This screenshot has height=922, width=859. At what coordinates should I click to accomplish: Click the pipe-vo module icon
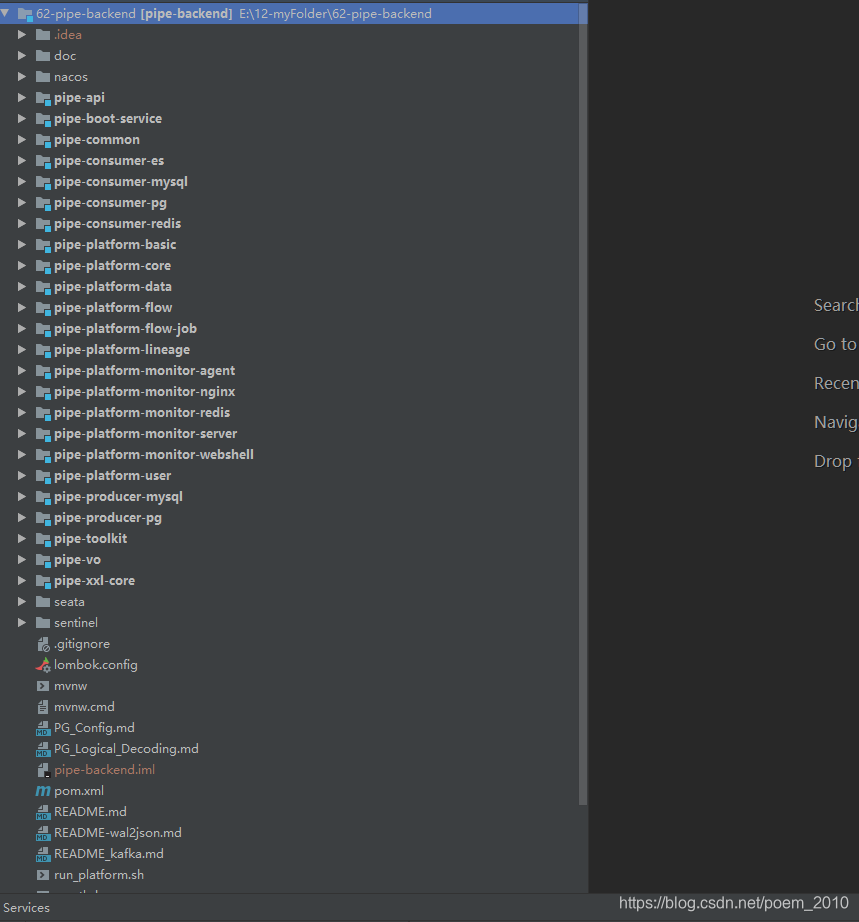pos(43,560)
